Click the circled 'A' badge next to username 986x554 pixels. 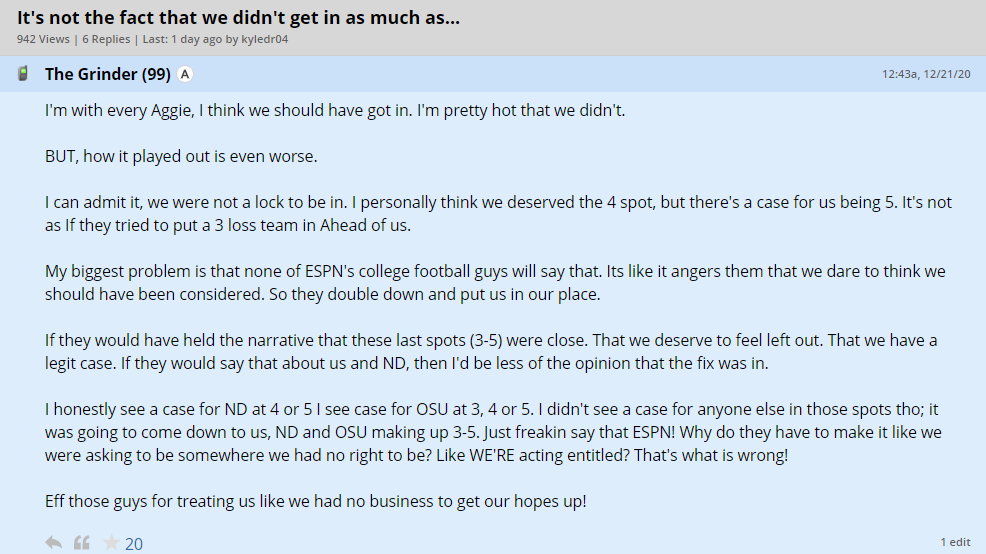pyautogui.click(x=185, y=74)
